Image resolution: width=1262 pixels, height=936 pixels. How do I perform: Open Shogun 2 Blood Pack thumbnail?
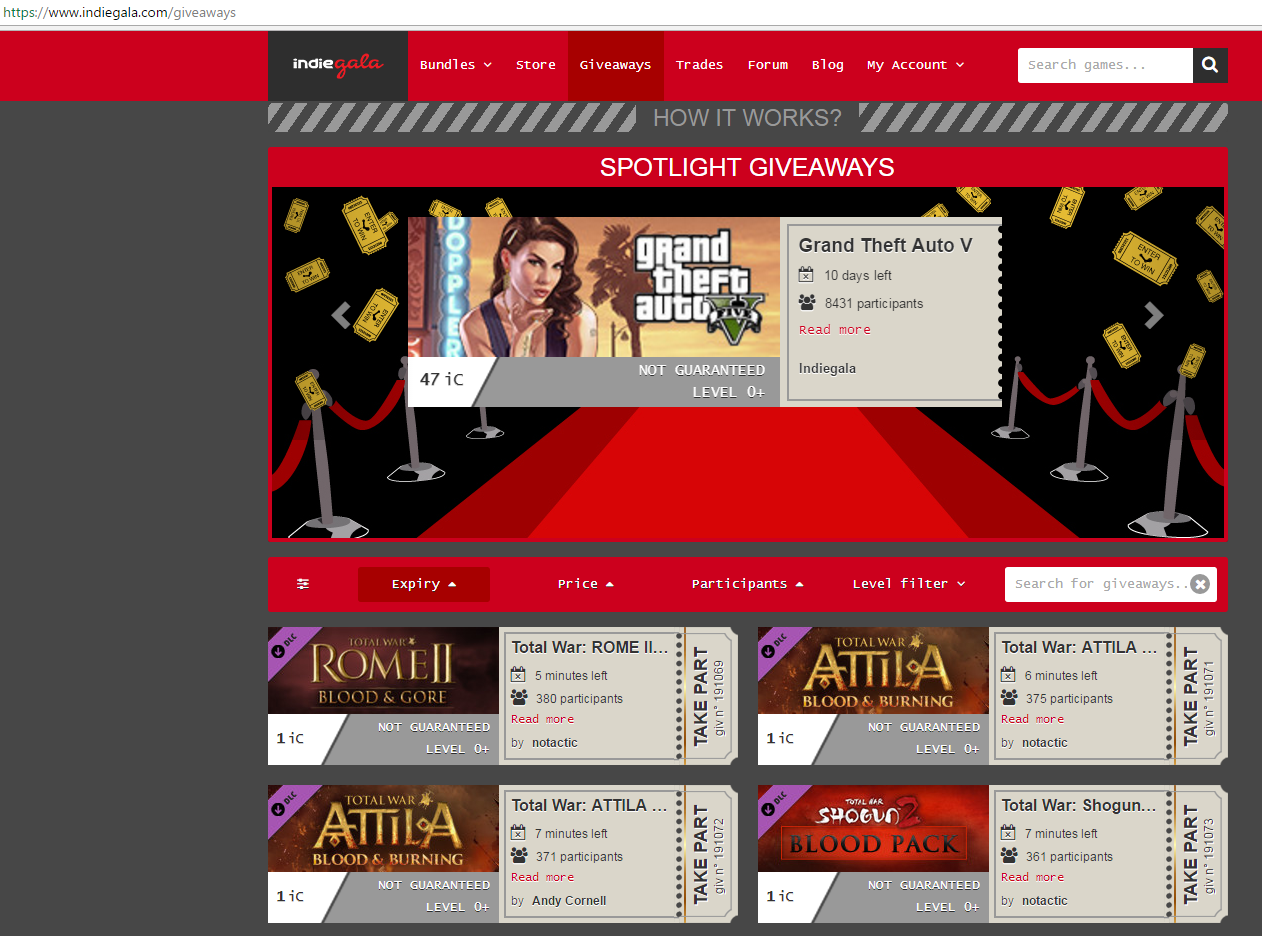pos(873,828)
